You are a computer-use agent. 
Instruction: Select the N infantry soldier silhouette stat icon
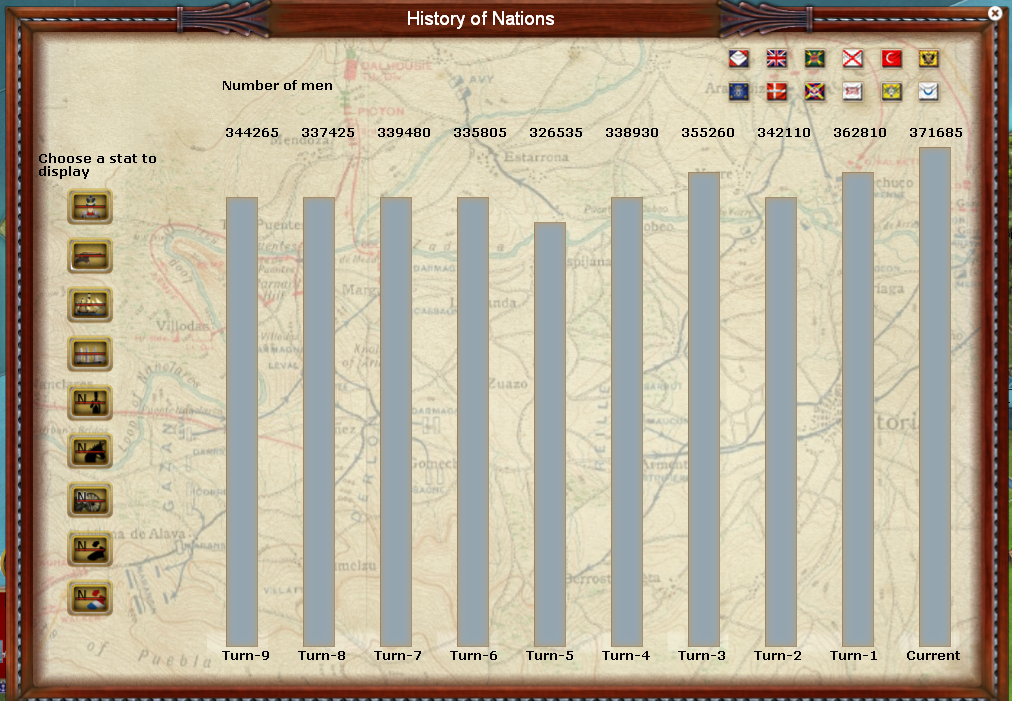90,403
